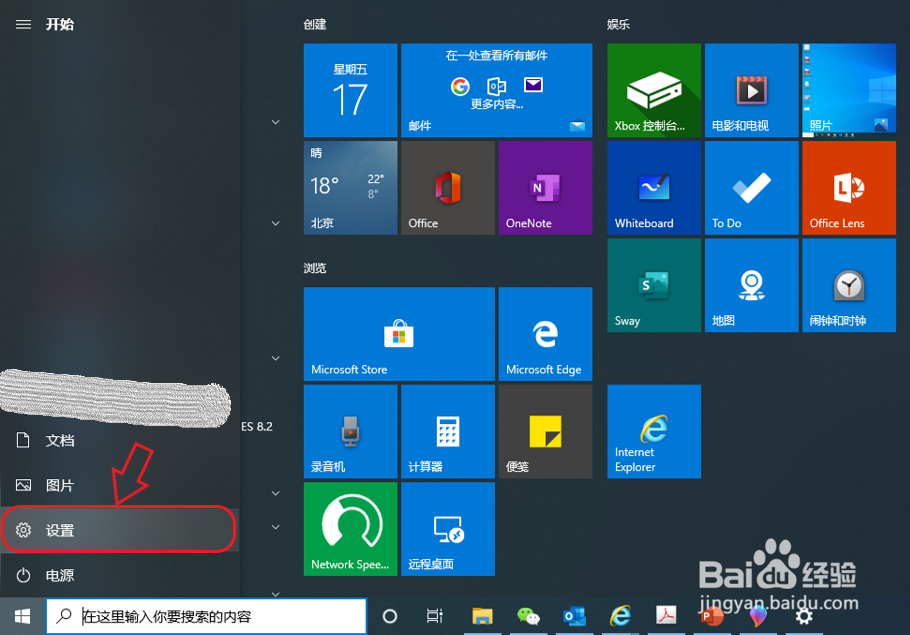Open Settings (设置) in the left rail
Viewport: 910px width, 635px height.
(120, 530)
